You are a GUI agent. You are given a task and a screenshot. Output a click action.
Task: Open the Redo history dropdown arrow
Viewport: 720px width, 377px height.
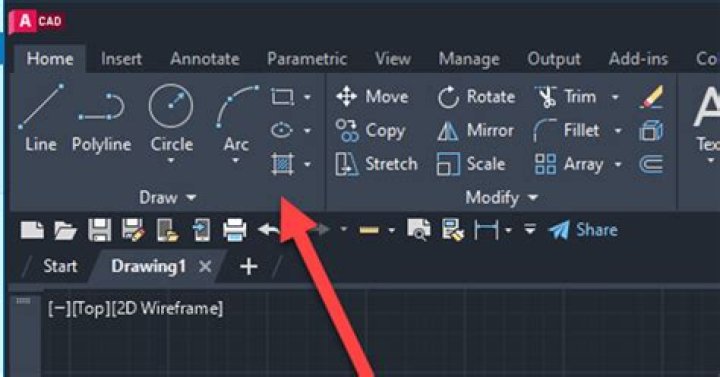coord(343,229)
